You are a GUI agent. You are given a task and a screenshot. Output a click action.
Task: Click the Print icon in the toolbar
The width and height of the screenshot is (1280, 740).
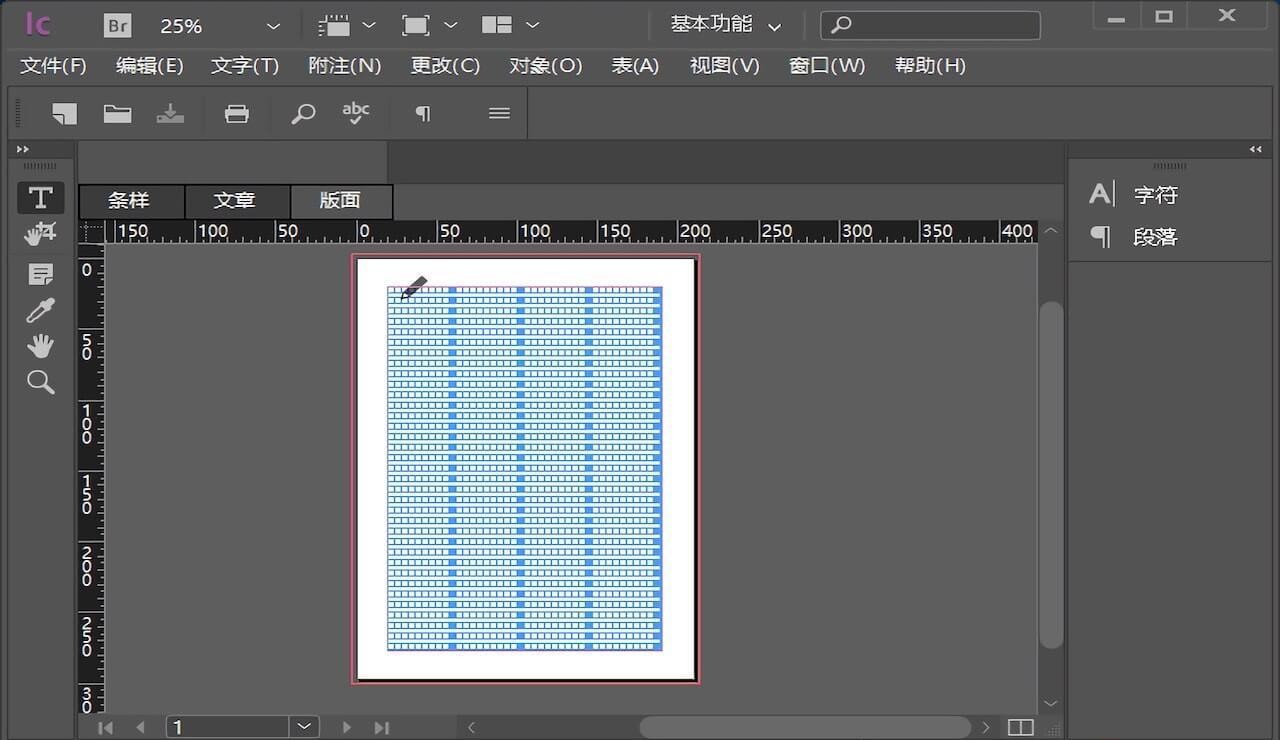[237, 114]
